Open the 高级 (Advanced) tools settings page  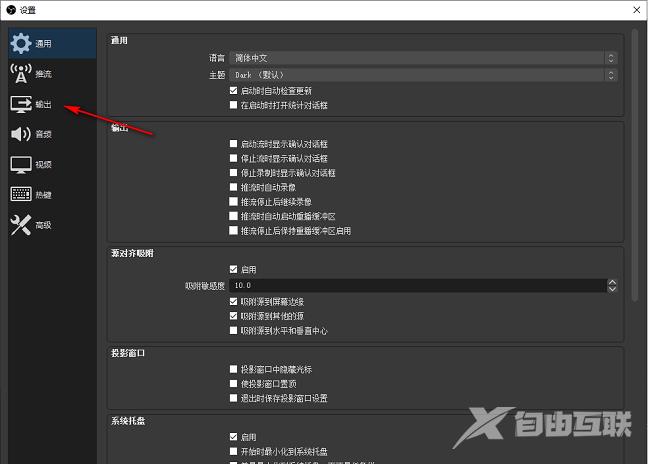tap(52, 225)
